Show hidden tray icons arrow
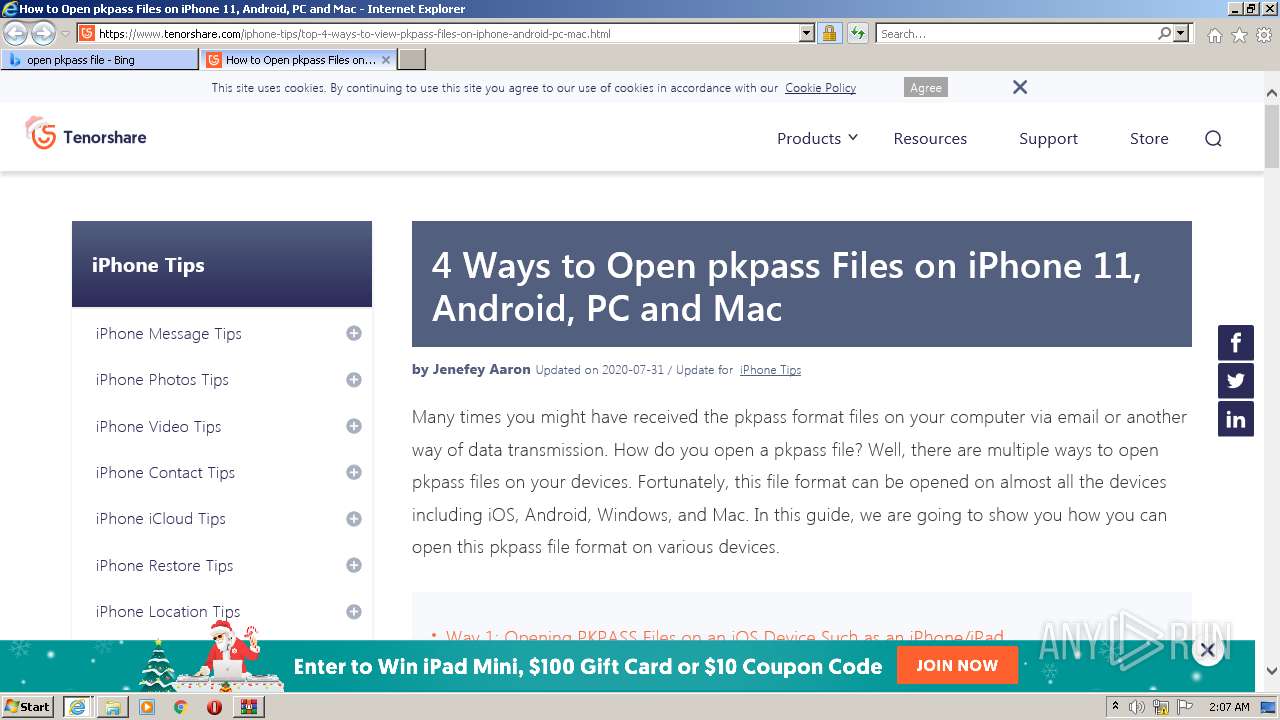Screen dimensions: 1280x720 (1115, 707)
